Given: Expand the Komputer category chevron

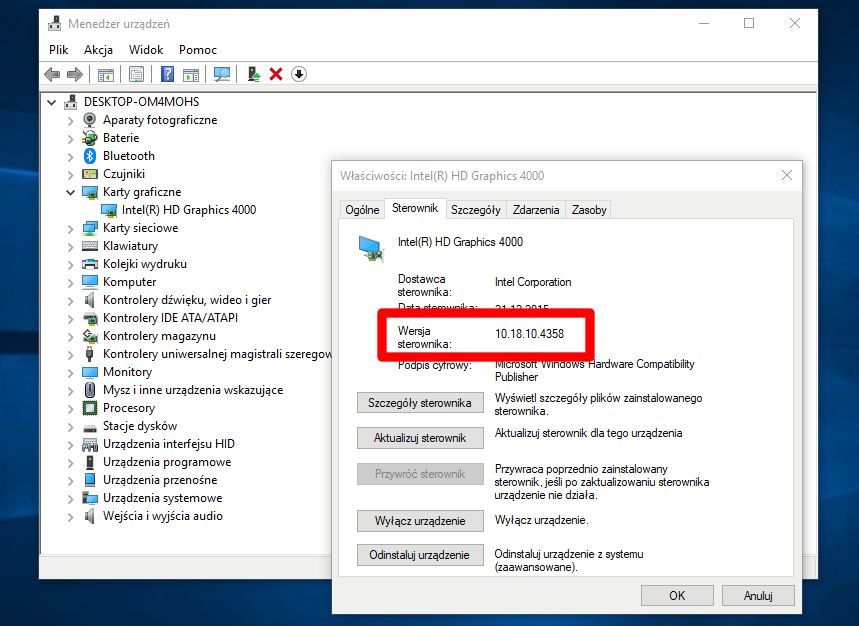Looking at the screenshot, I should 70,283.
